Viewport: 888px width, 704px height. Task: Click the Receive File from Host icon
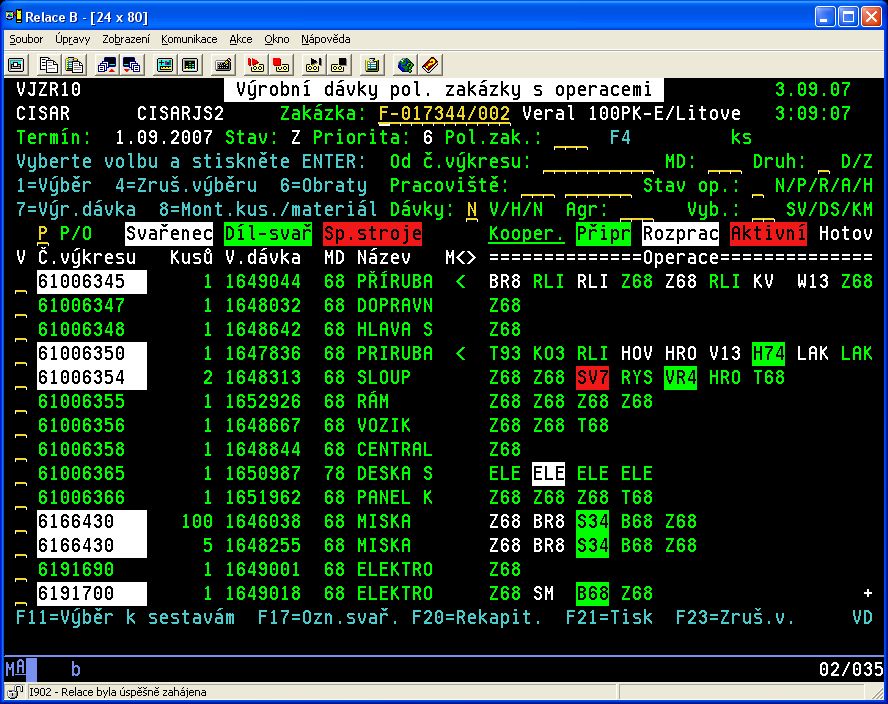pos(132,65)
